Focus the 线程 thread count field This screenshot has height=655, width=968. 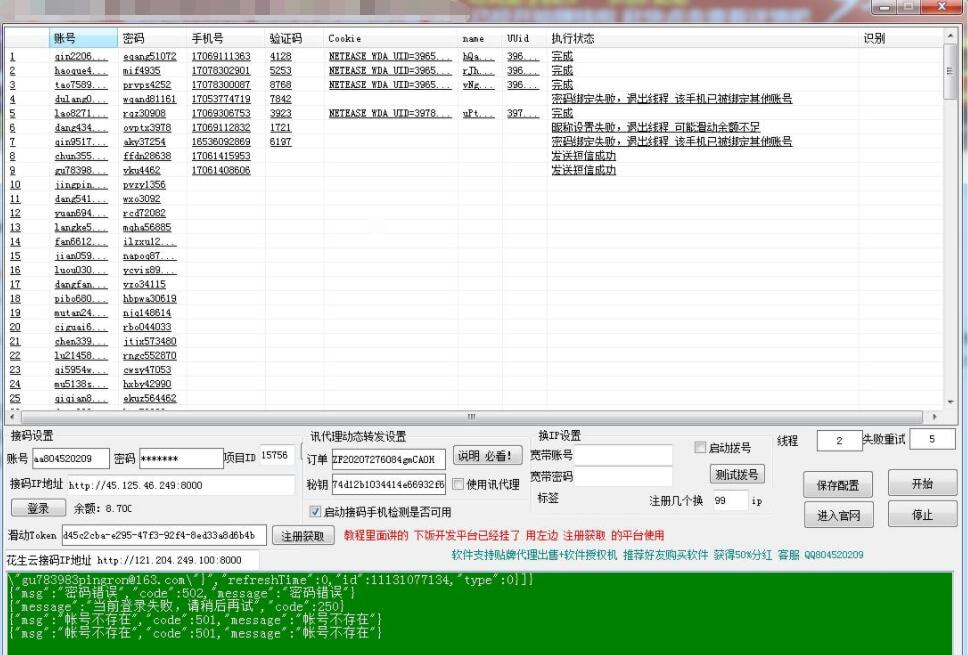[837, 441]
